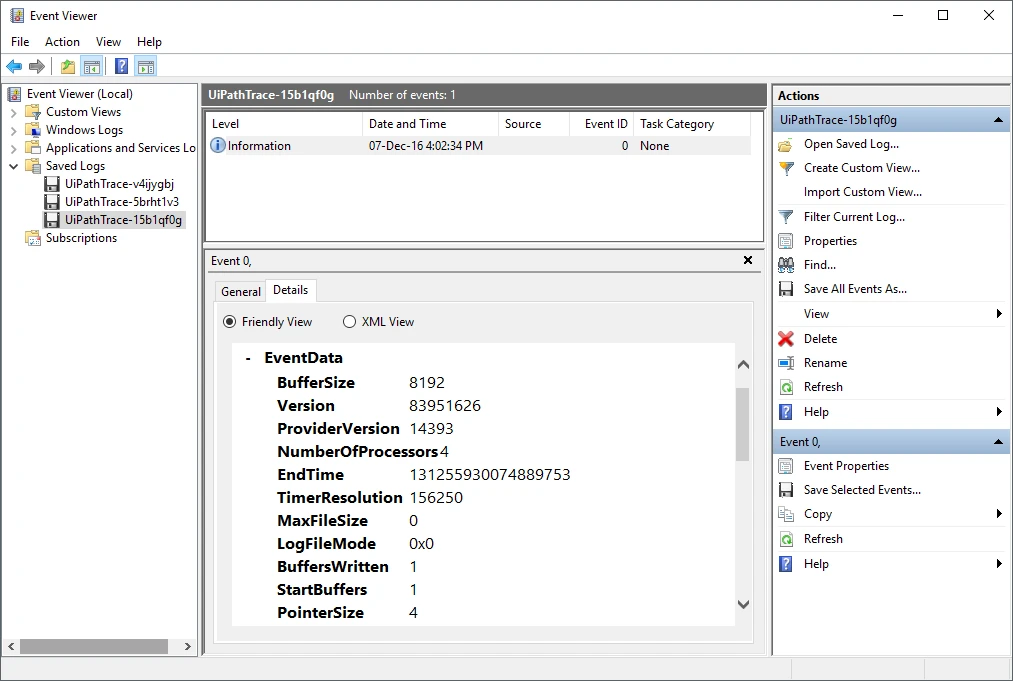Switch to the General tab
1013x681 pixels.
pyautogui.click(x=241, y=292)
